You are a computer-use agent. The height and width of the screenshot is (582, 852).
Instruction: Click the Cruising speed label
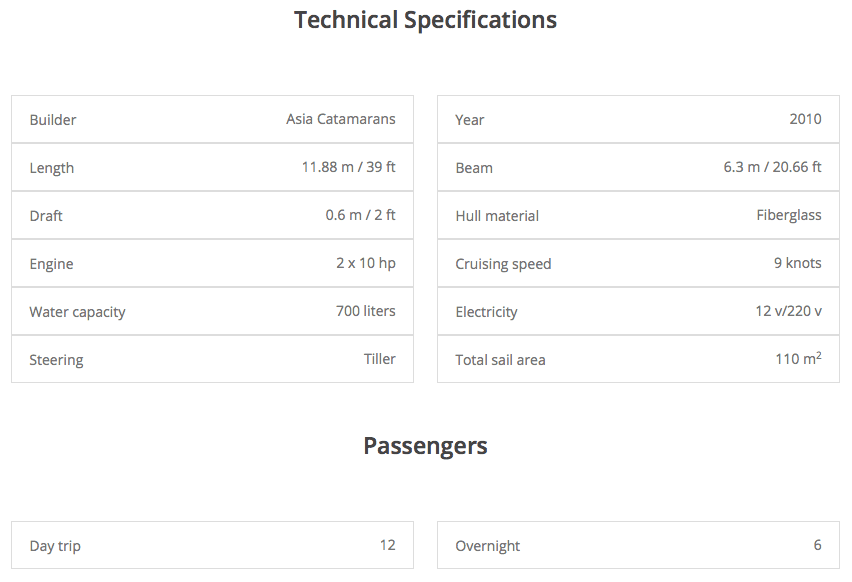click(503, 264)
